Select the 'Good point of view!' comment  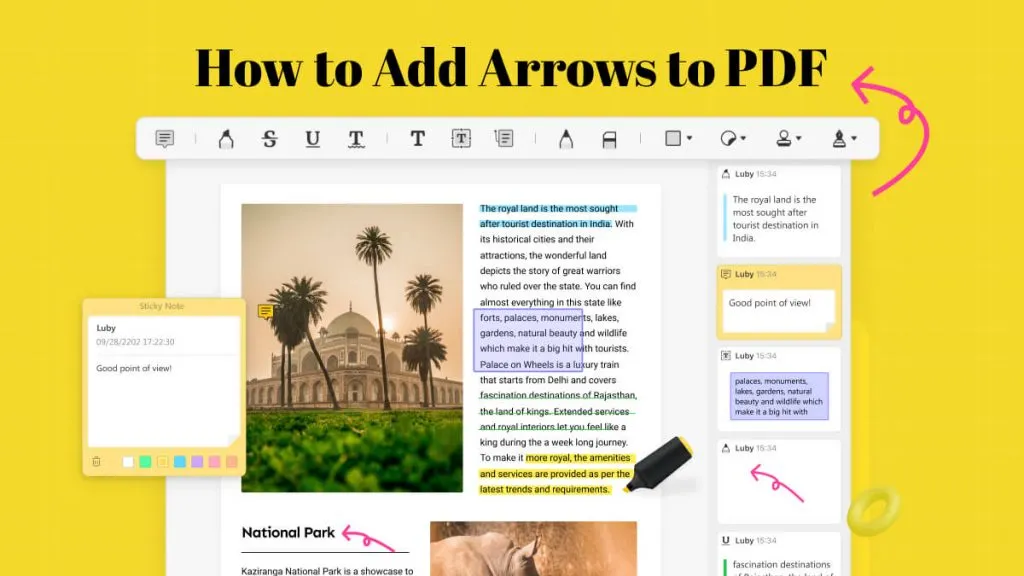pyautogui.click(x=779, y=303)
